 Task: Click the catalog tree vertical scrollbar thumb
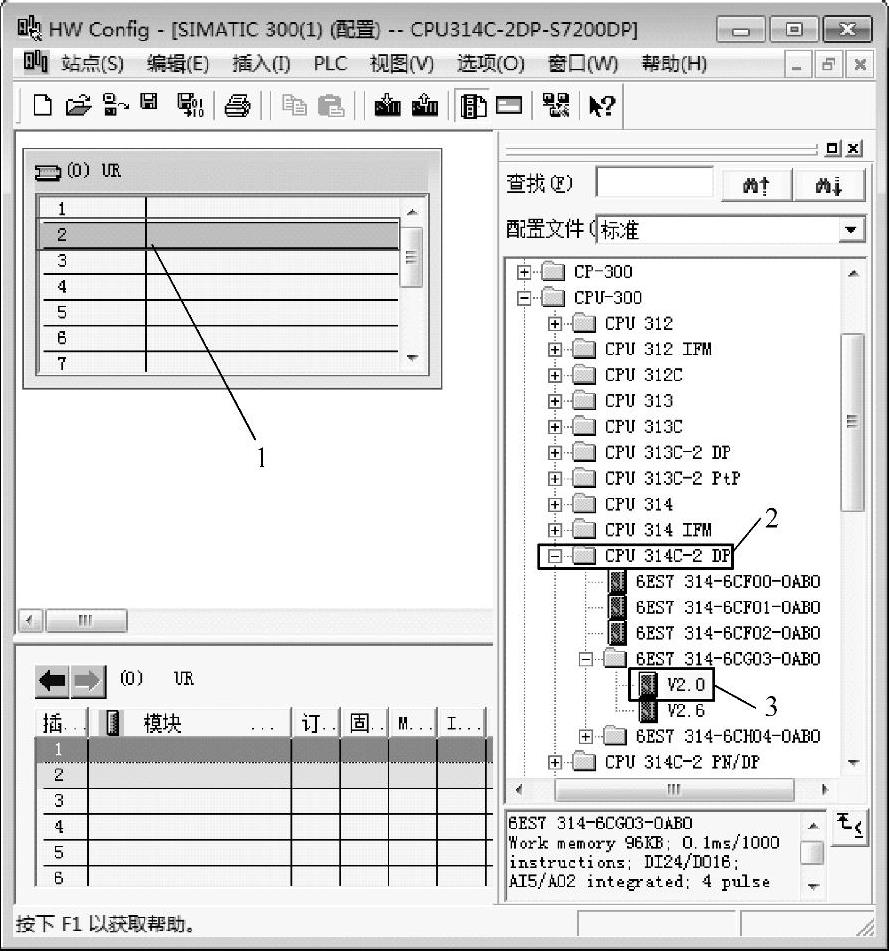click(x=853, y=422)
